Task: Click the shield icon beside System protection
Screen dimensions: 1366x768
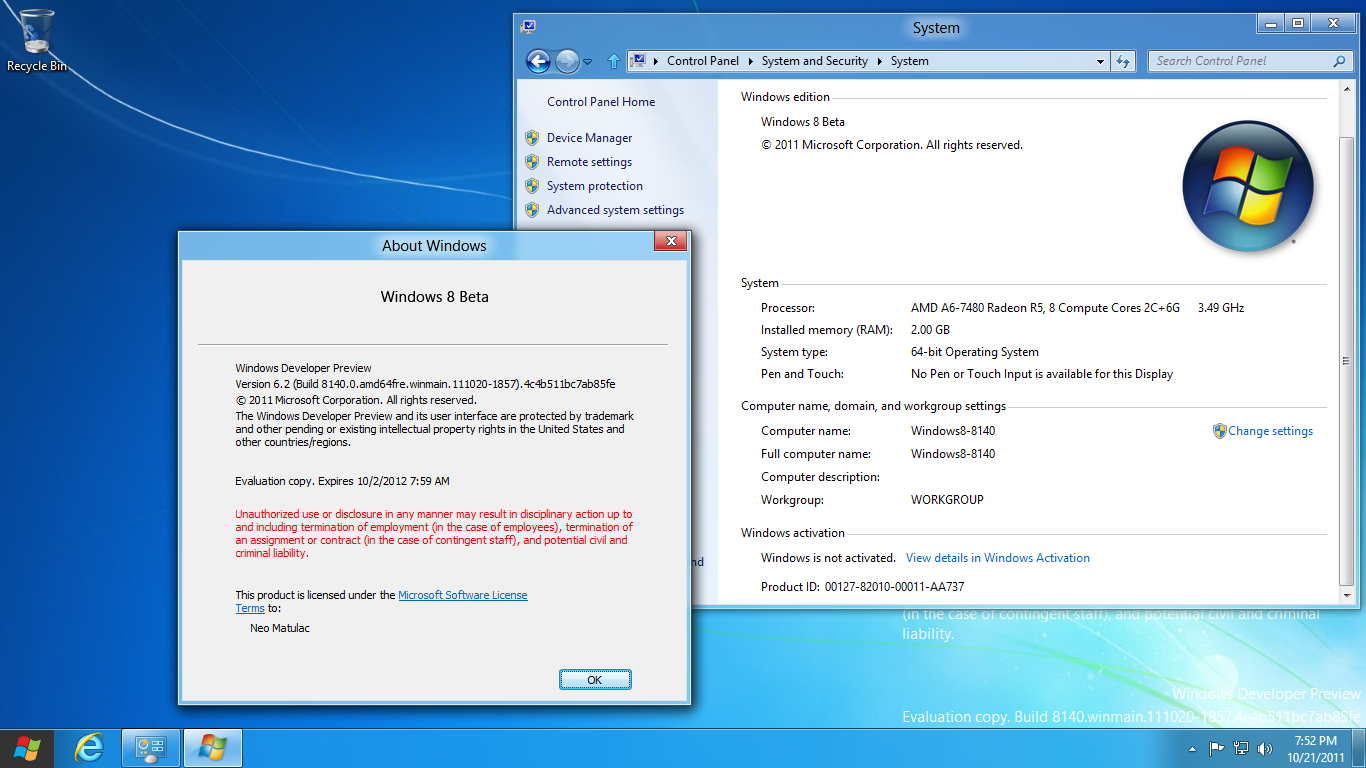Action: coord(532,186)
